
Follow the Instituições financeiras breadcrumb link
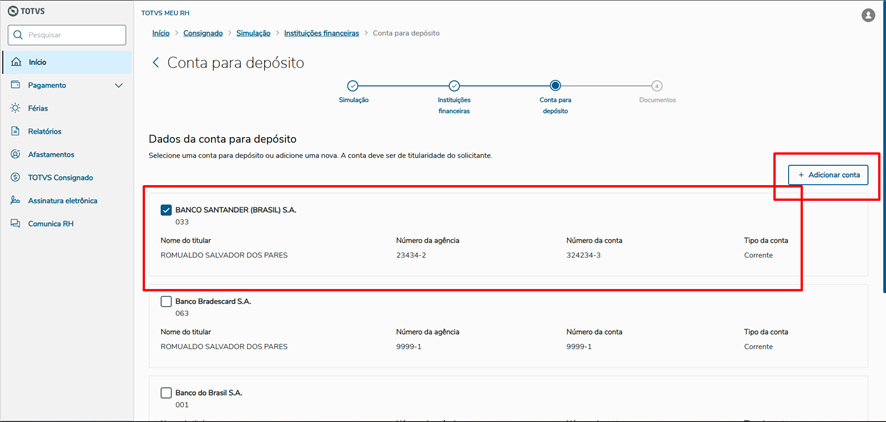click(x=322, y=33)
